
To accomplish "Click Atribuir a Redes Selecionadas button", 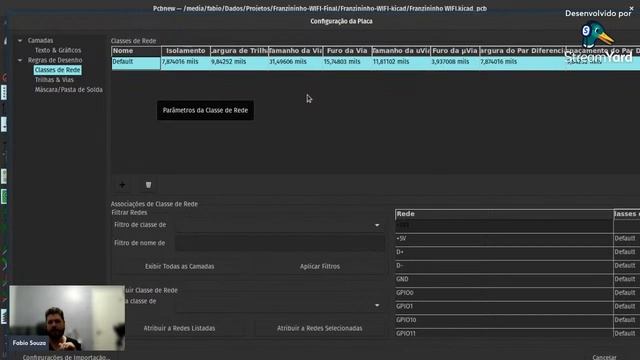I will tap(320, 328).
